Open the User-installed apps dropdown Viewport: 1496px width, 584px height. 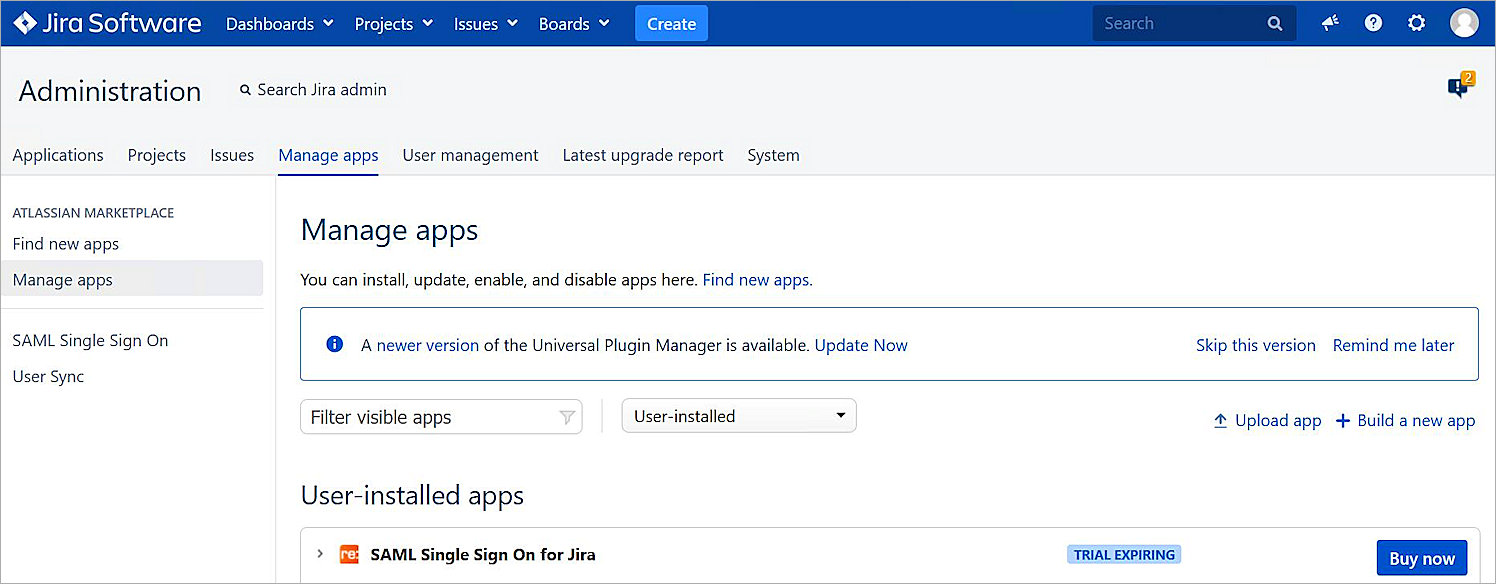click(738, 415)
